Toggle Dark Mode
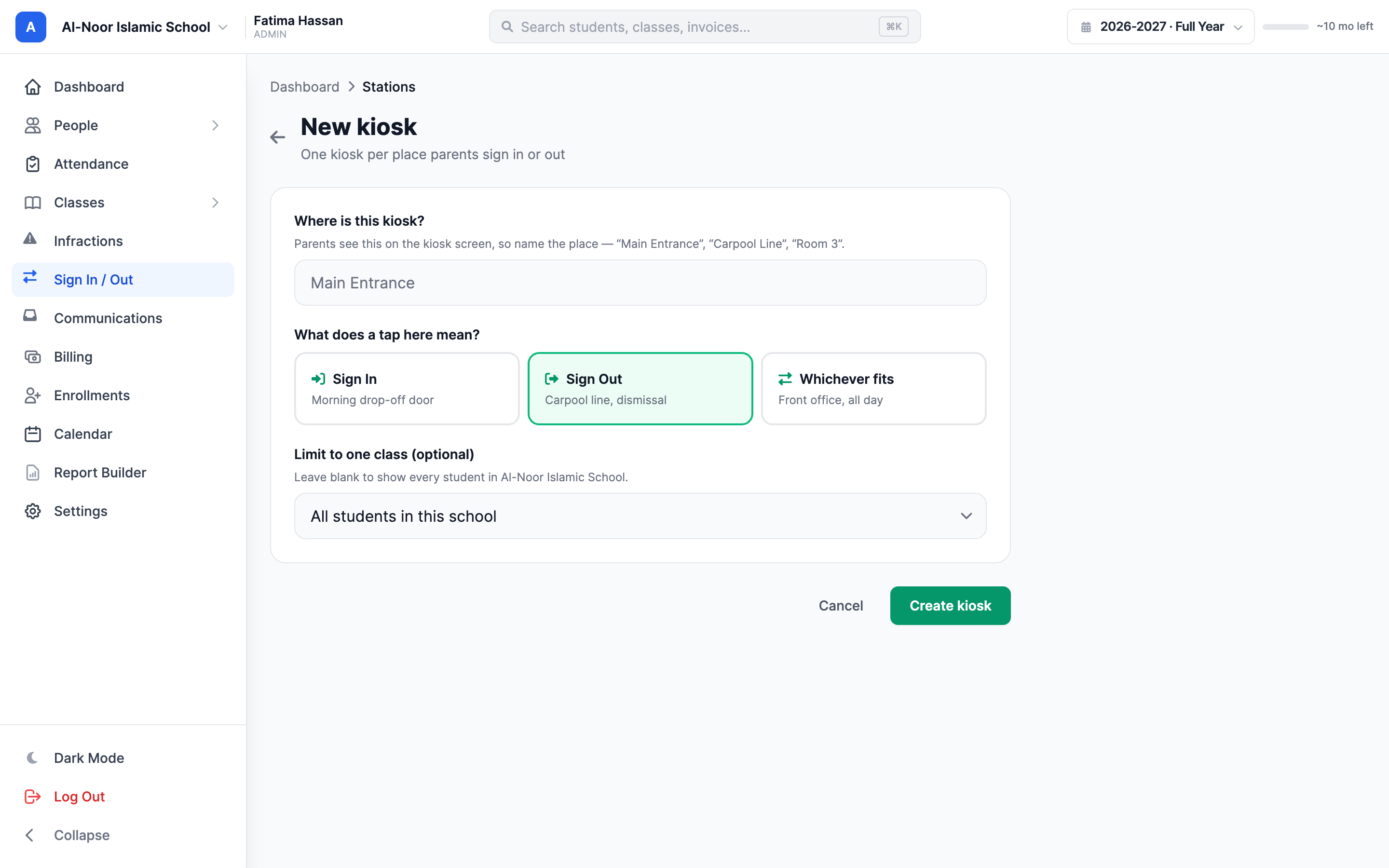The height and width of the screenshot is (868, 1389). click(123, 758)
